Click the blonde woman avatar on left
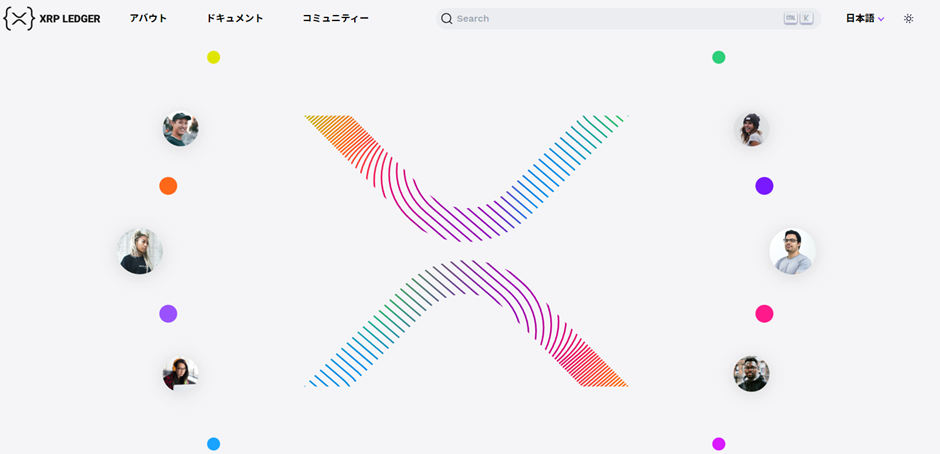940x454 pixels. pos(140,251)
